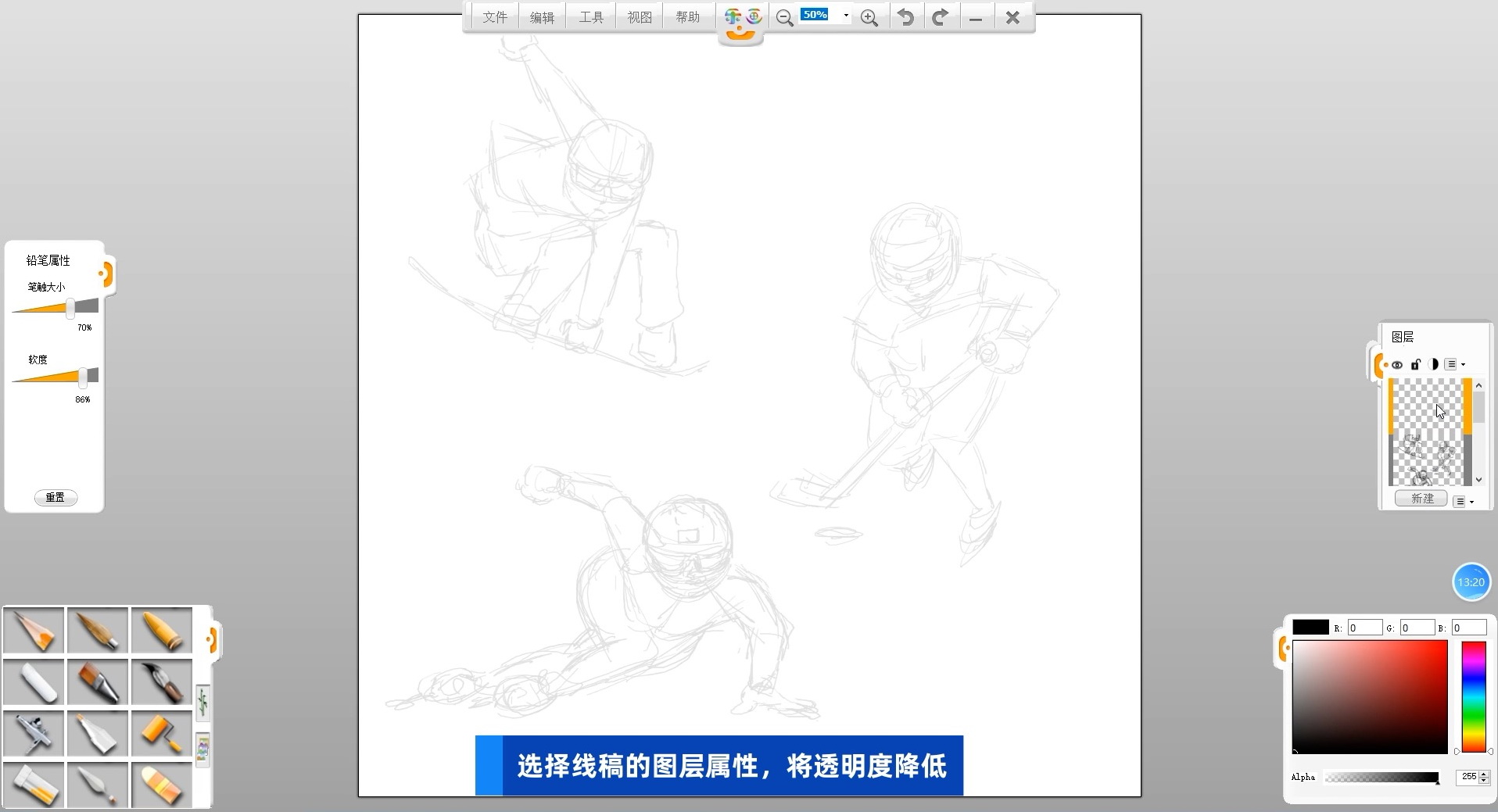The width and height of the screenshot is (1498, 812).
Task: Select the white eraser tool
Action: tap(34, 681)
